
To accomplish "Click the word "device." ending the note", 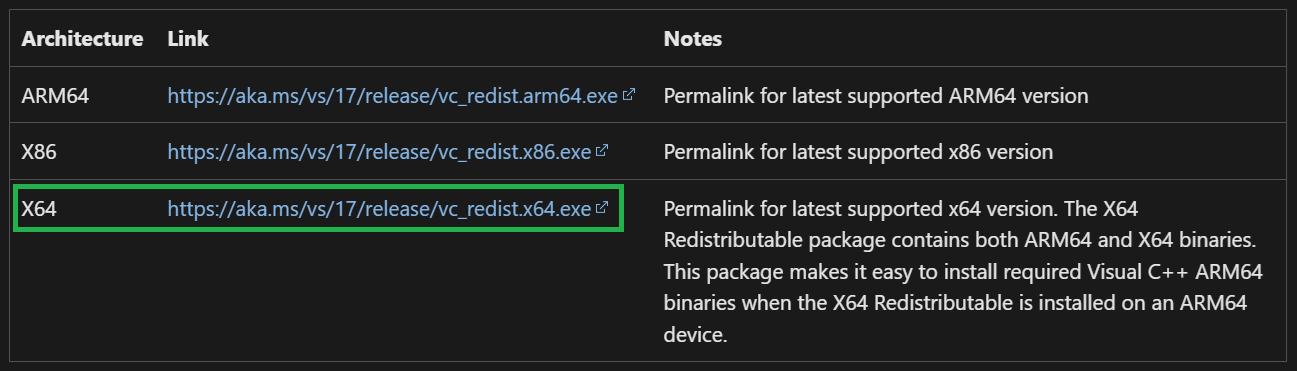I will 693,335.
